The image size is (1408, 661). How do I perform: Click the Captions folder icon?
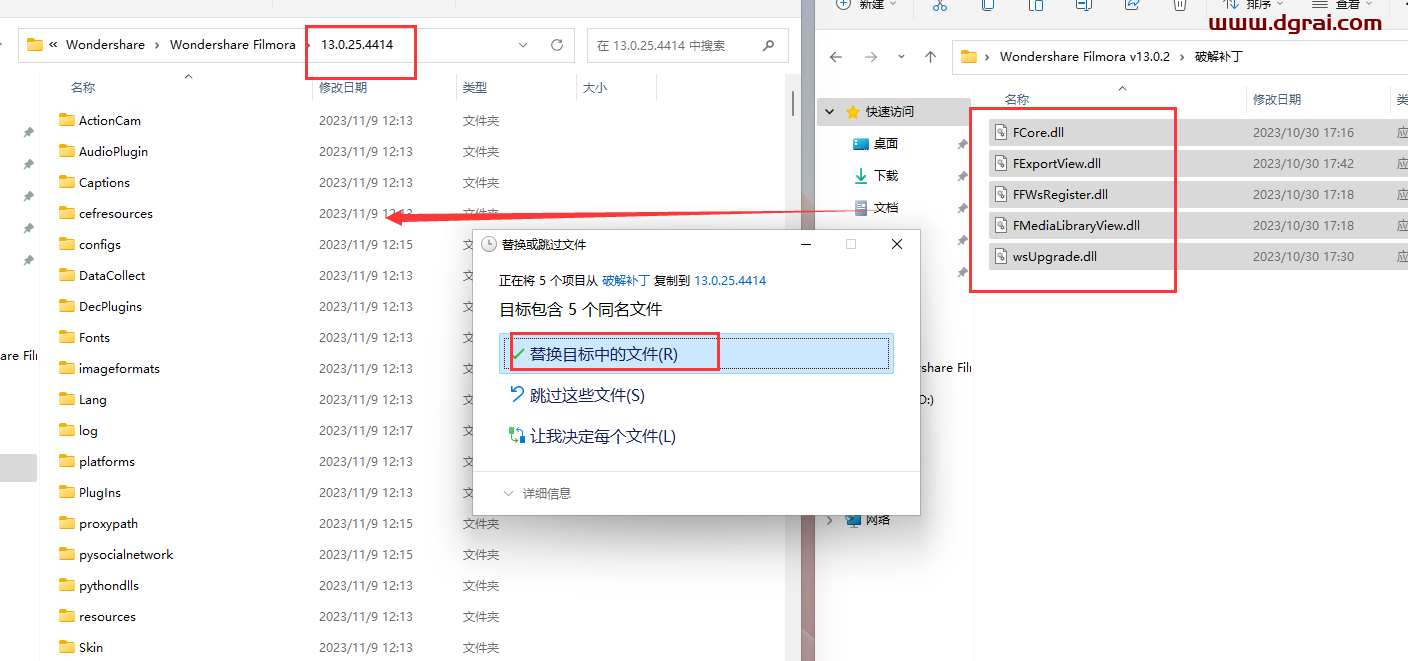67,182
